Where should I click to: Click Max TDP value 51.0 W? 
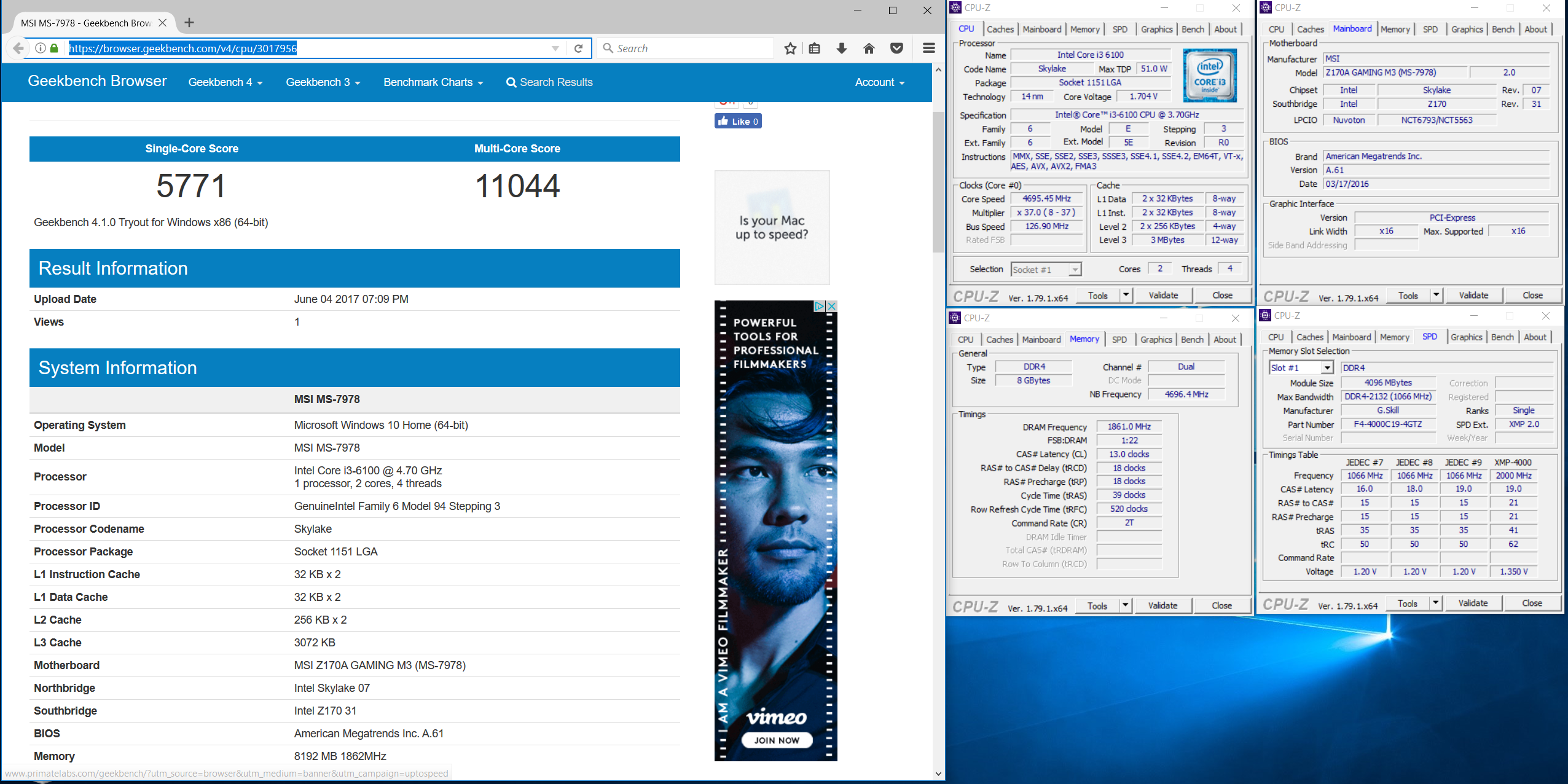click(x=1153, y=69)
